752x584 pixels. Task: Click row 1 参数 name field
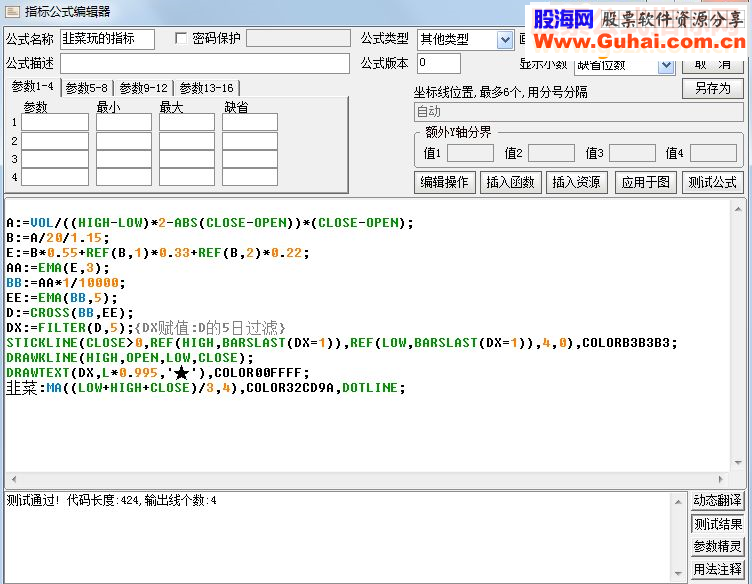coord(55,122)
